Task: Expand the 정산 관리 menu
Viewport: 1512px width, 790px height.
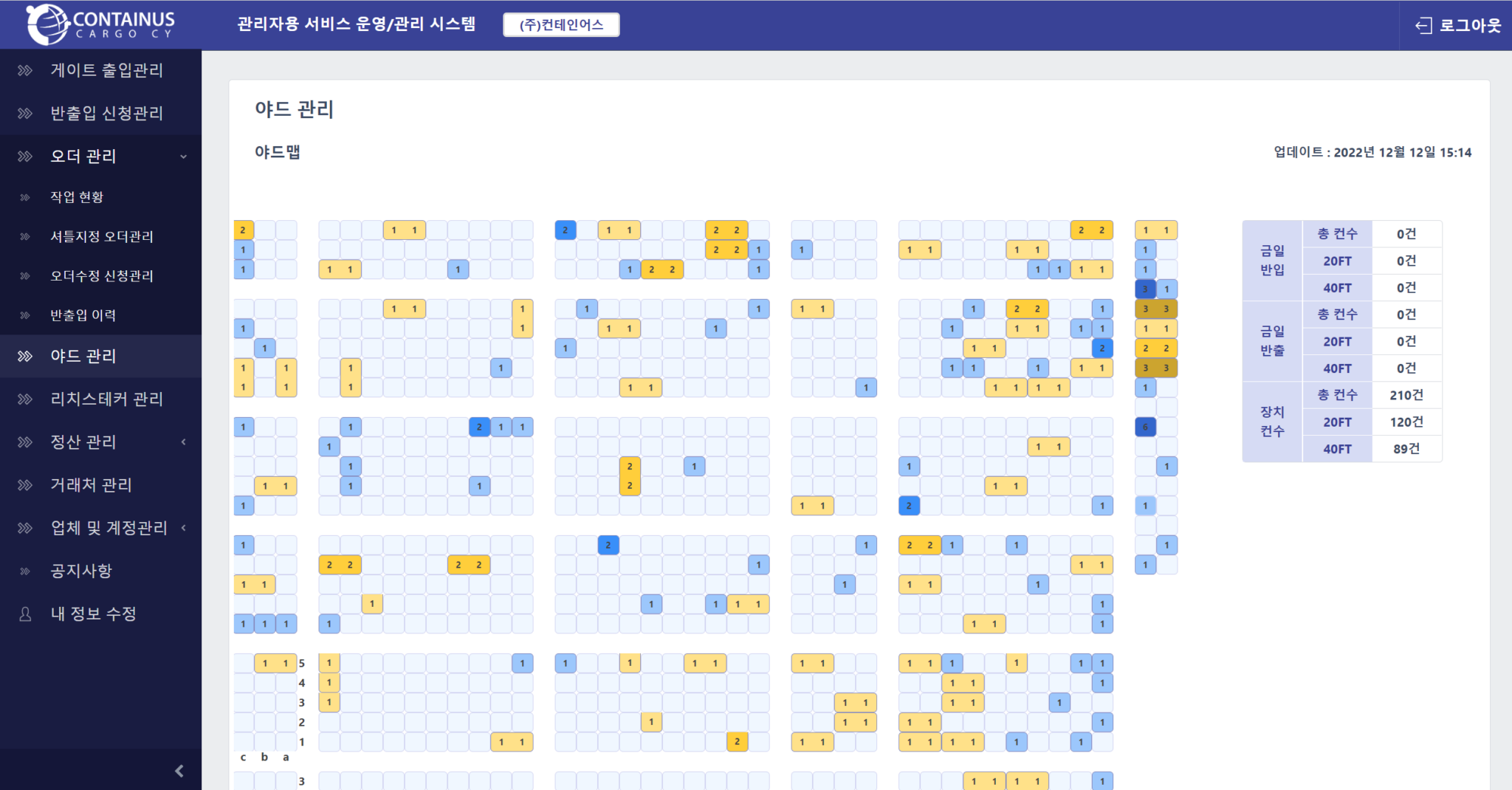Action: click(x=183, y=442)
